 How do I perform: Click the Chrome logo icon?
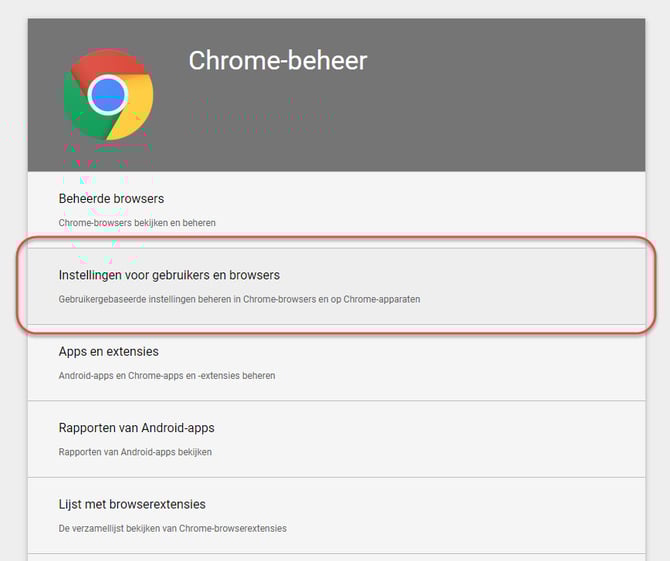[x=107, y=95]
